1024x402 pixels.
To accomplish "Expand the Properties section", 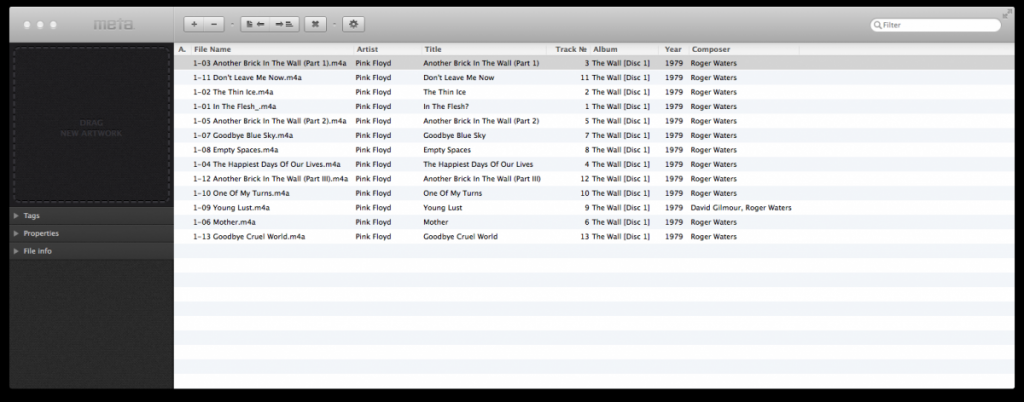I will pyautogui.click(x=16, y=233).
